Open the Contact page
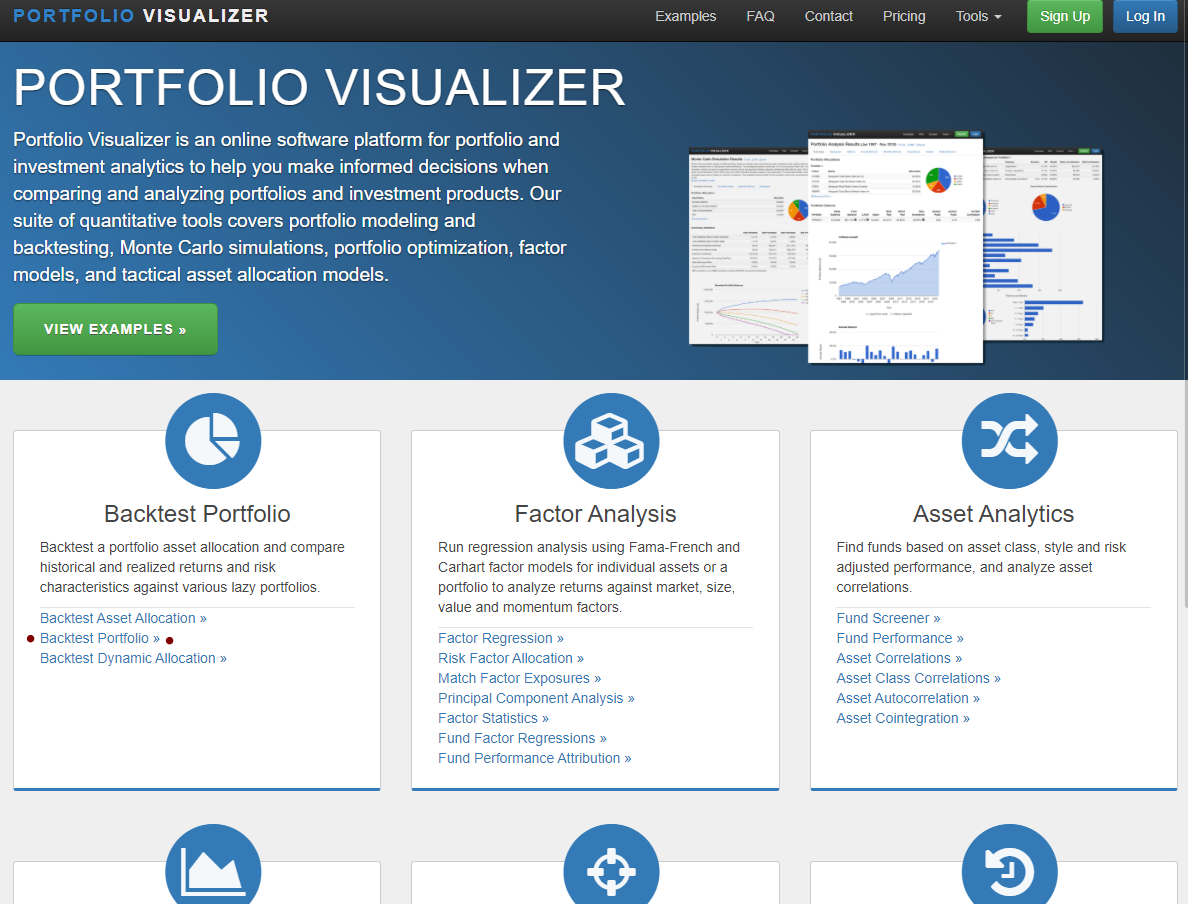 pos(828,16)
